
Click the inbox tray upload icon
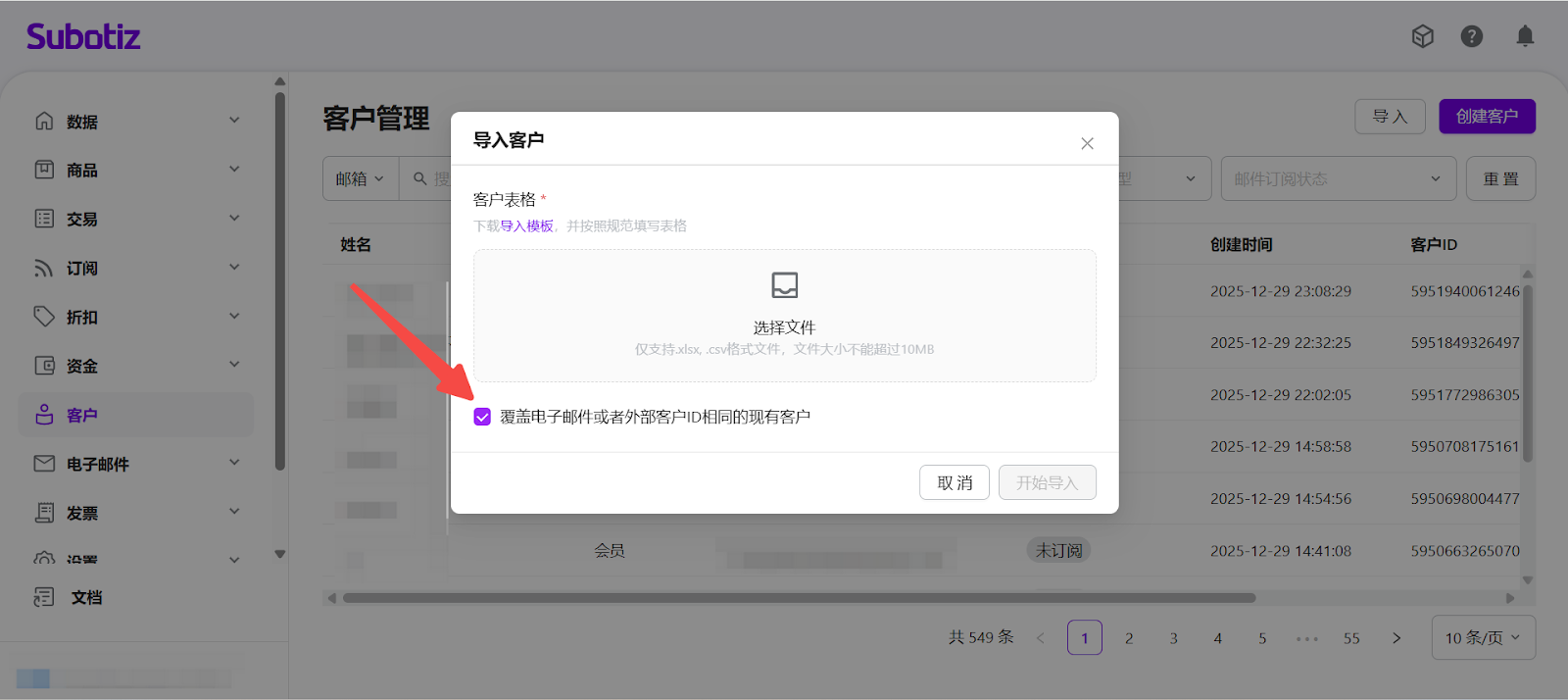point(784,285)
